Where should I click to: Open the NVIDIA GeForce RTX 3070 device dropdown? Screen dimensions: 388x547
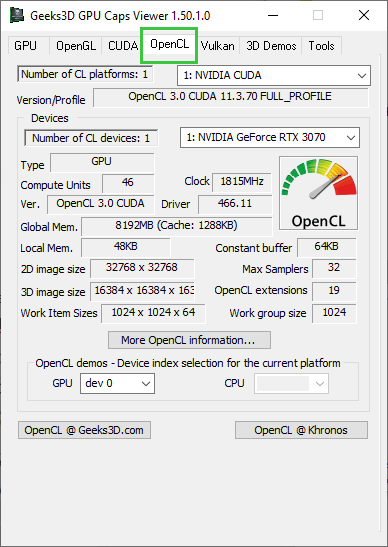270,137
